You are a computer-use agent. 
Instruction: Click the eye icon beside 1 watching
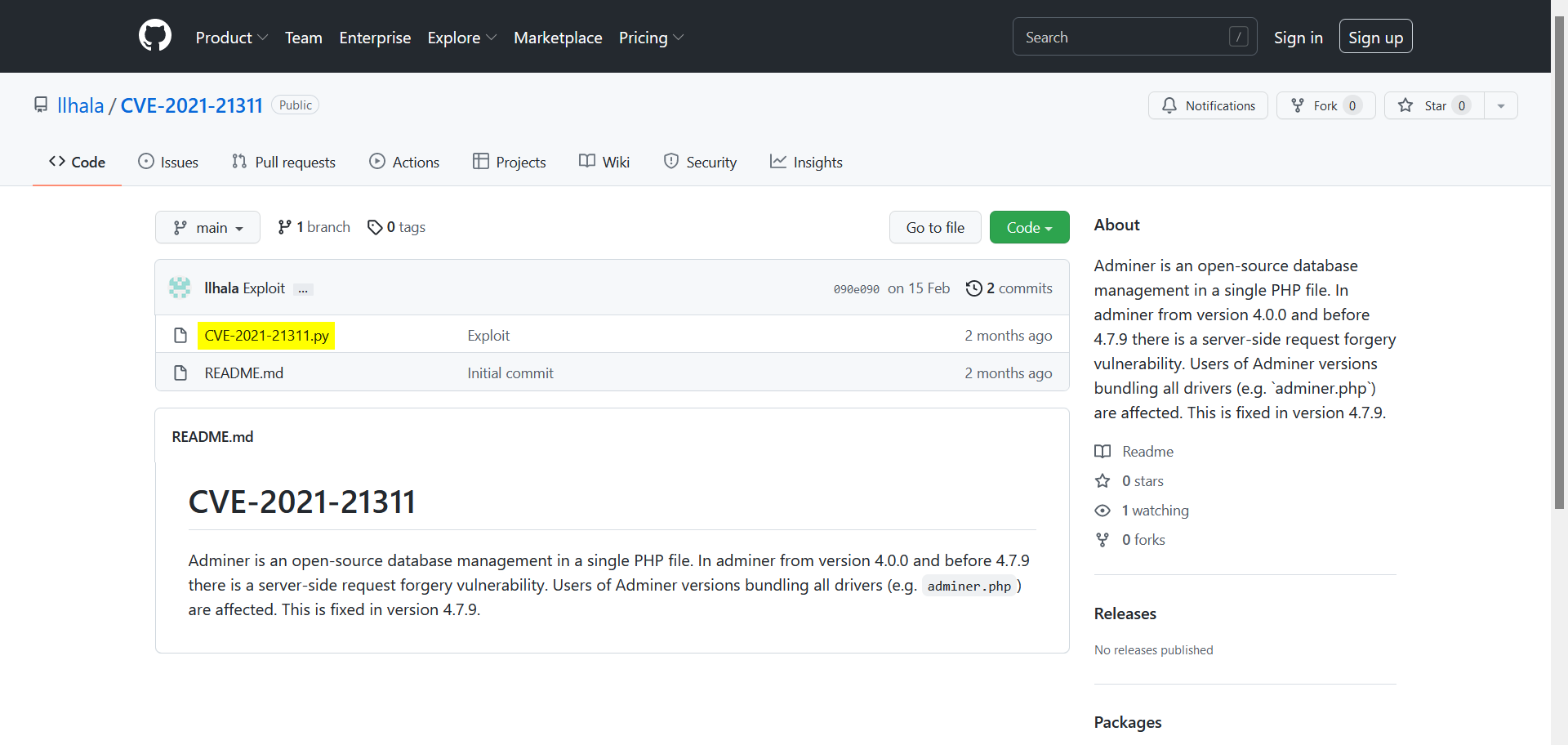coord(1102,511)
